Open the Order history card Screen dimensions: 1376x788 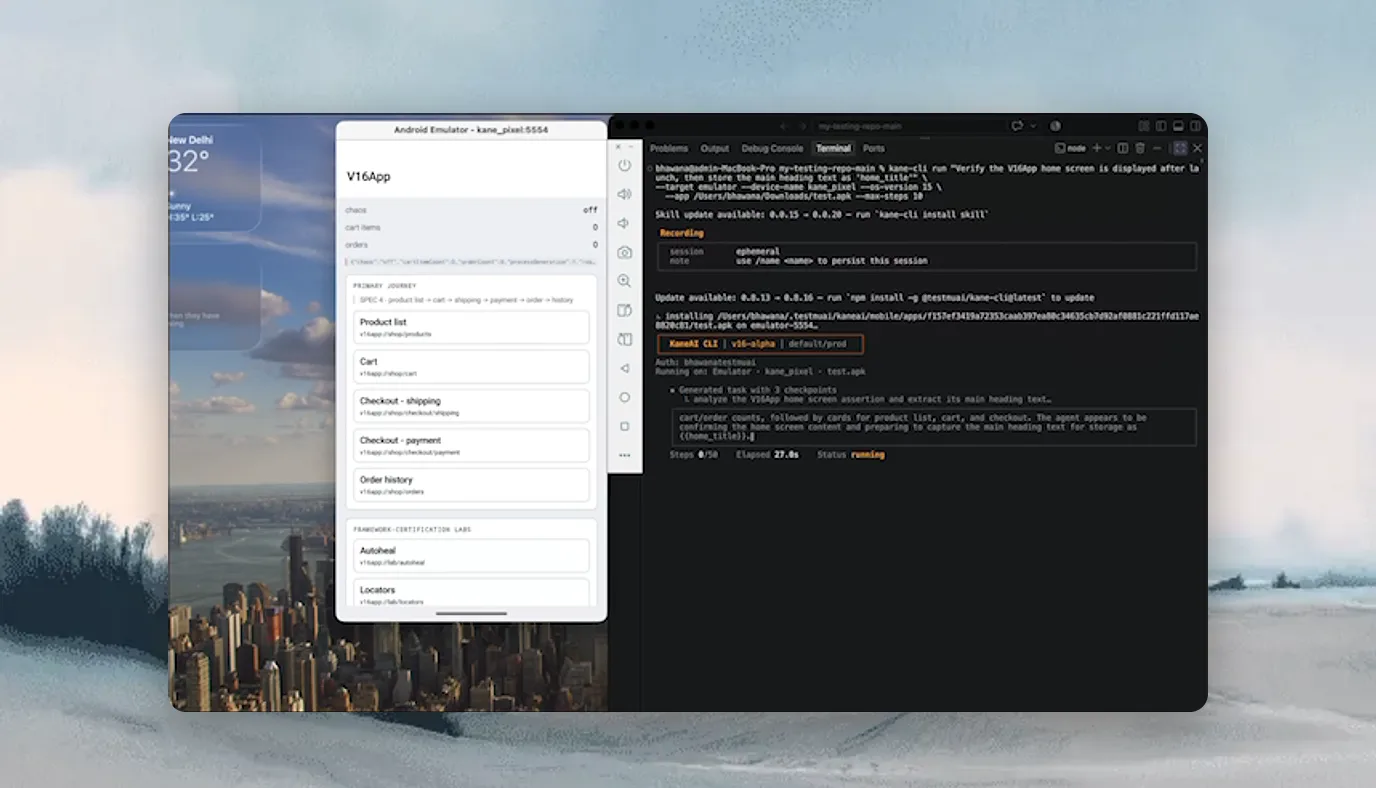(x=472, y=485)
